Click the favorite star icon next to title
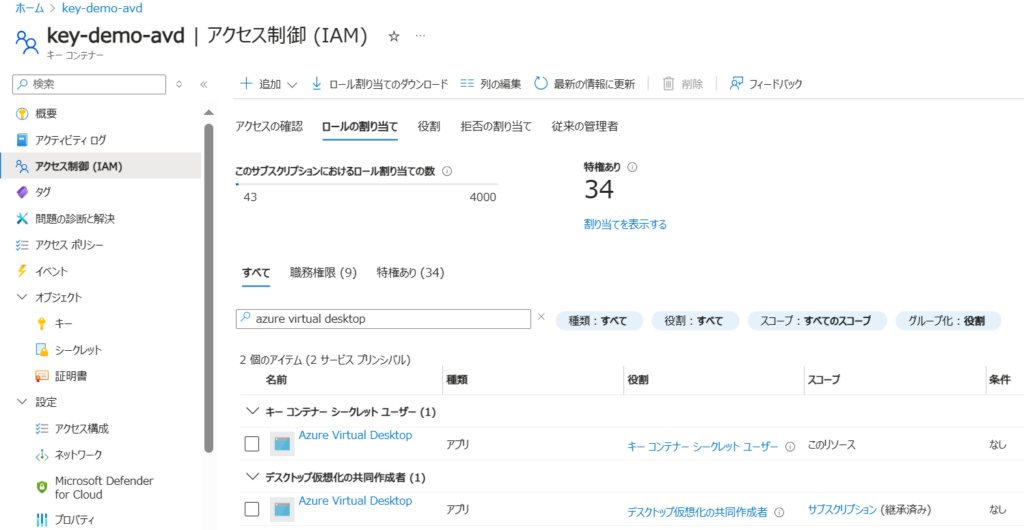 [x=394, y=37]
